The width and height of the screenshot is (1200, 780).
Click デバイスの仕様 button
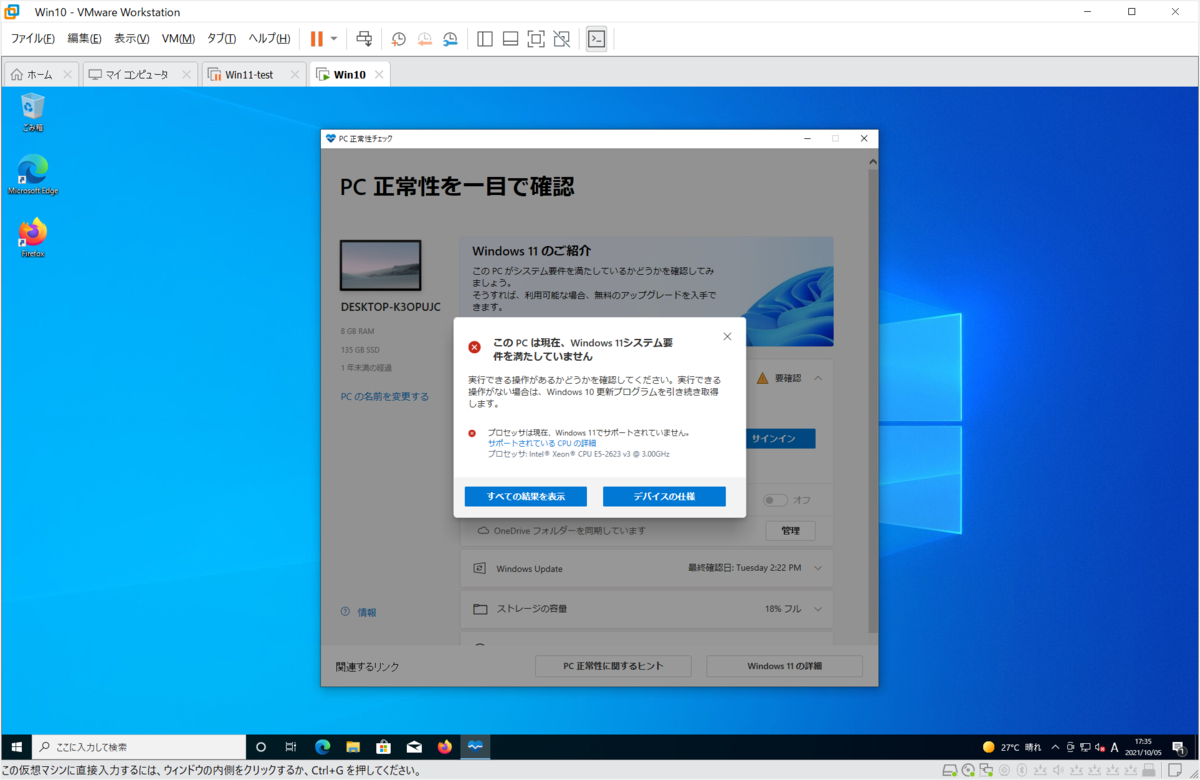664,497
